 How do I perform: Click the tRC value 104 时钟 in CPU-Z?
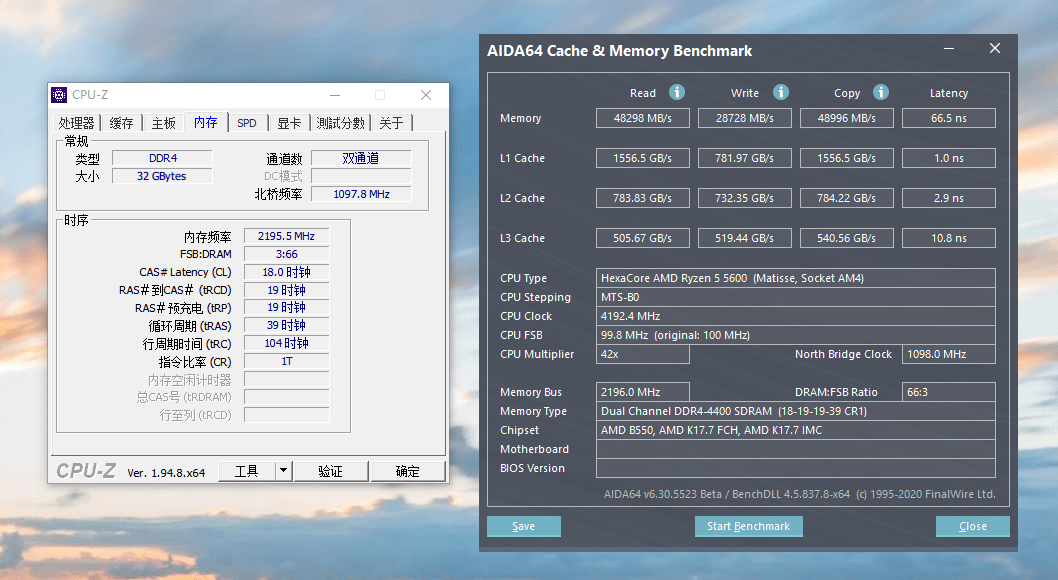click(x=287, y=343)
